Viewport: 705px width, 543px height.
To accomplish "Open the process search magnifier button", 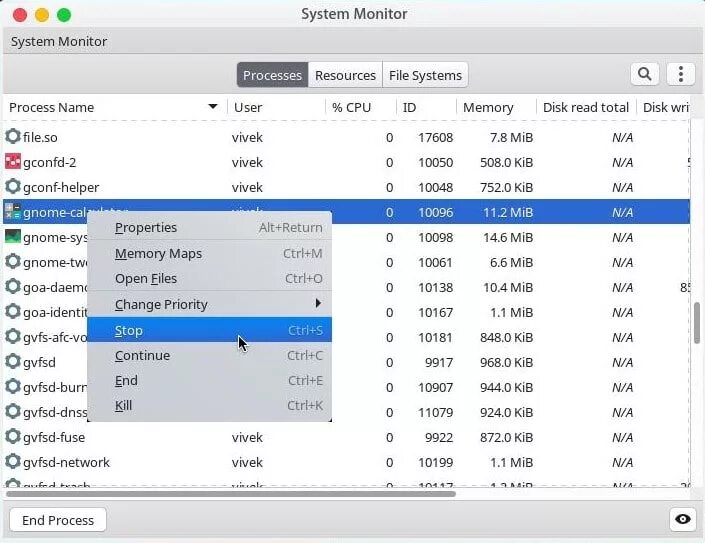I will 644,74.
